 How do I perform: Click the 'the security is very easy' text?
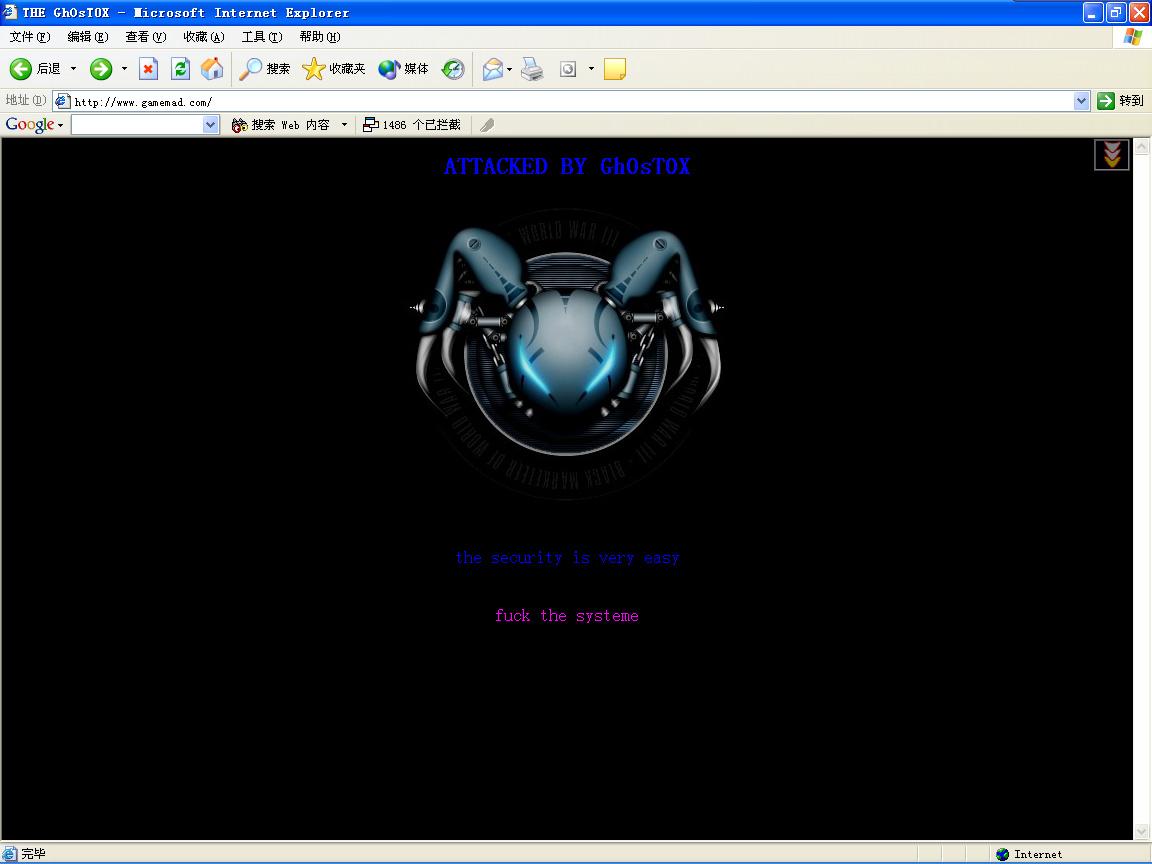pyautogui.click(x=567, y=558)
